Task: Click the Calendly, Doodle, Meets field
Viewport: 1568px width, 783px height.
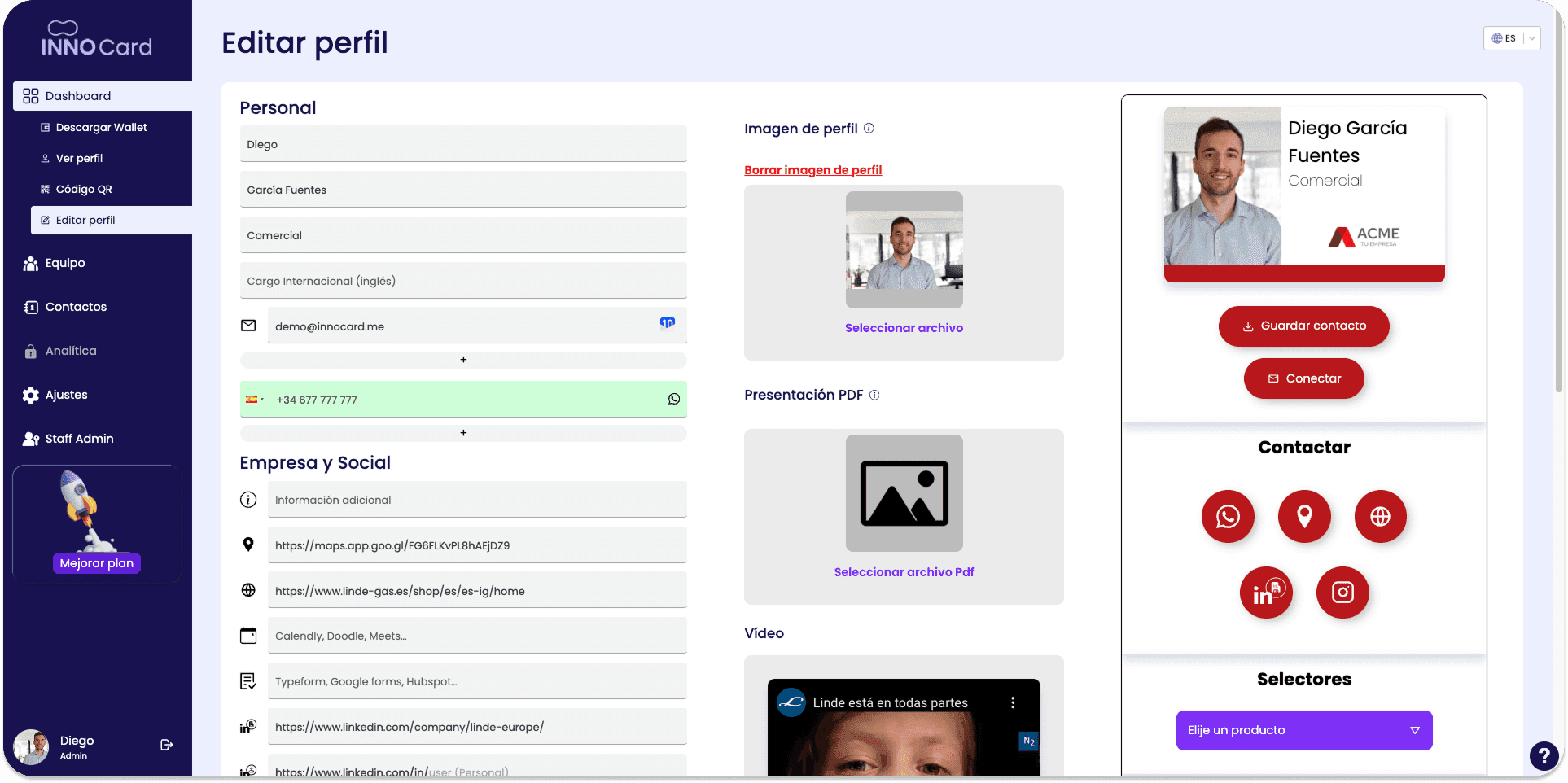Action: (x=477, y=636)
